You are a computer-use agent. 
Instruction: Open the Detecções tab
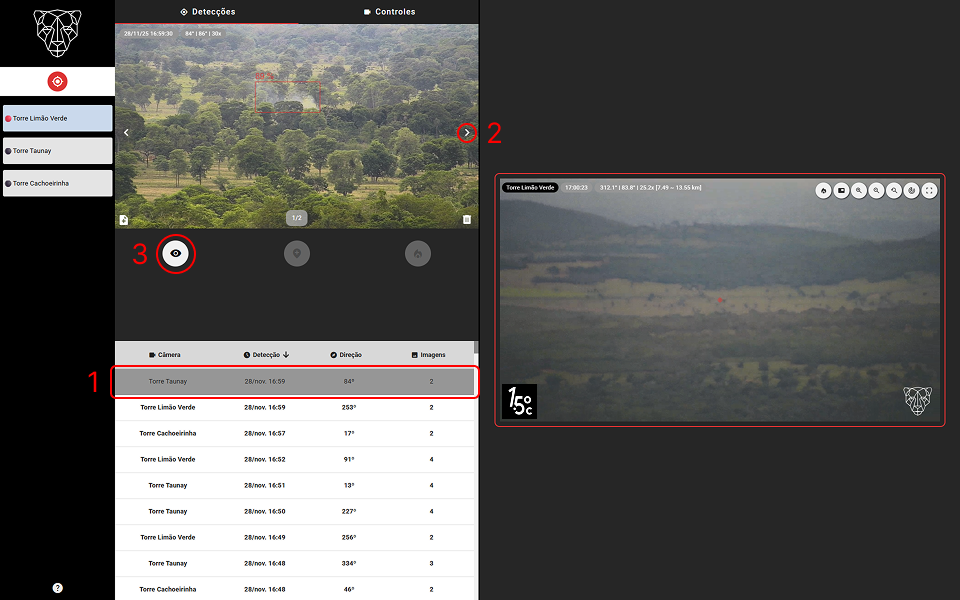pyautogui.click(x=207, y=12)
